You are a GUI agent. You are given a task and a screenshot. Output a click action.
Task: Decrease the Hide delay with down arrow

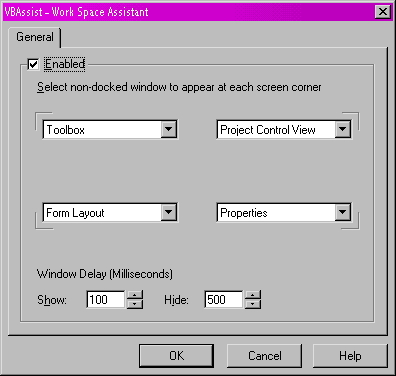coord(253,304)
